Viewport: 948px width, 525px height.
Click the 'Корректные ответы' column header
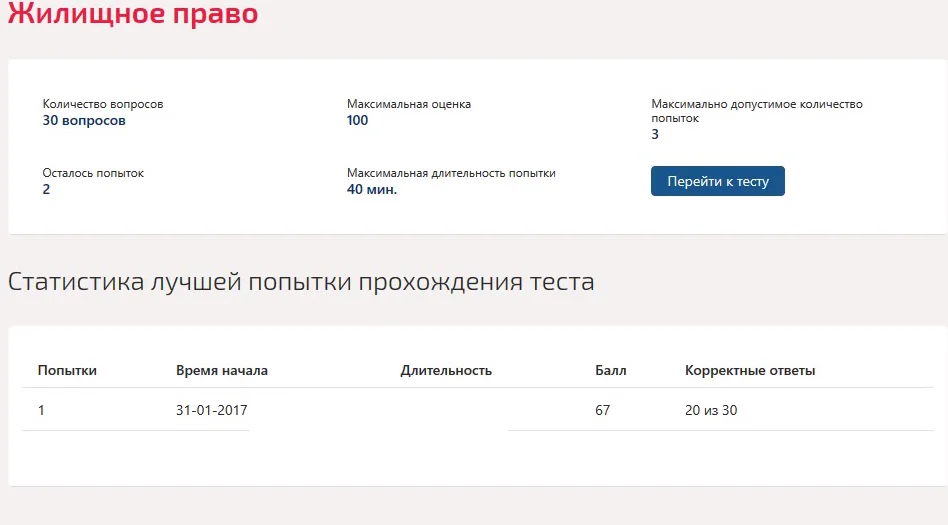point(750,370)
